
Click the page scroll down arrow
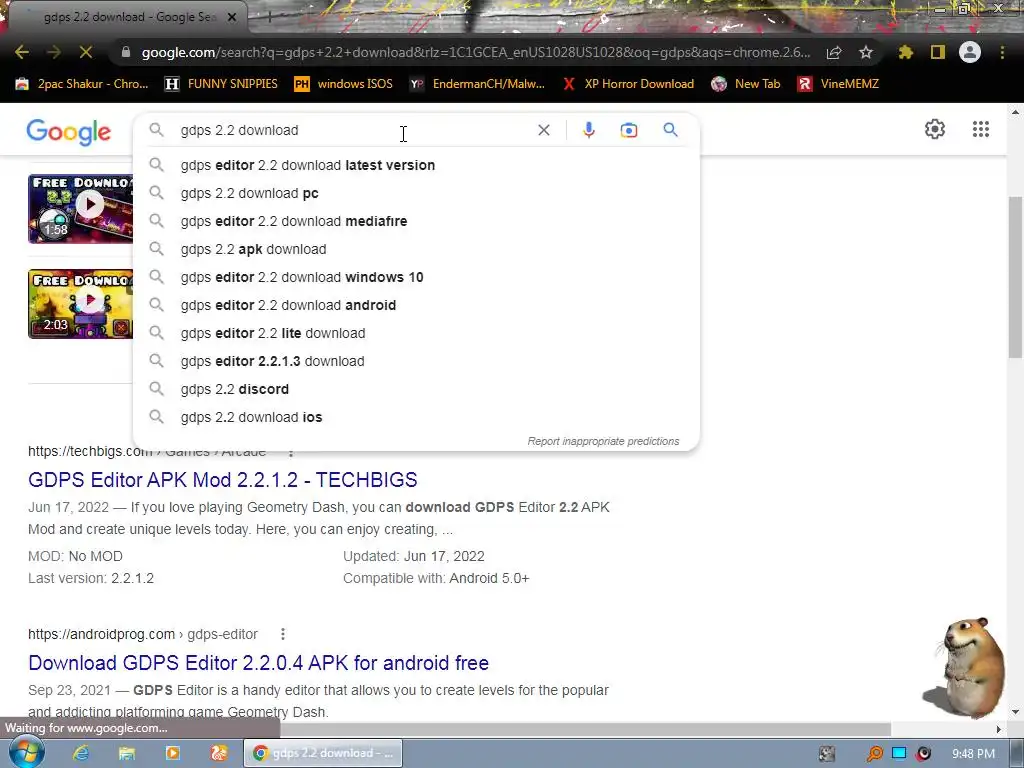(x=1014, y=711)
